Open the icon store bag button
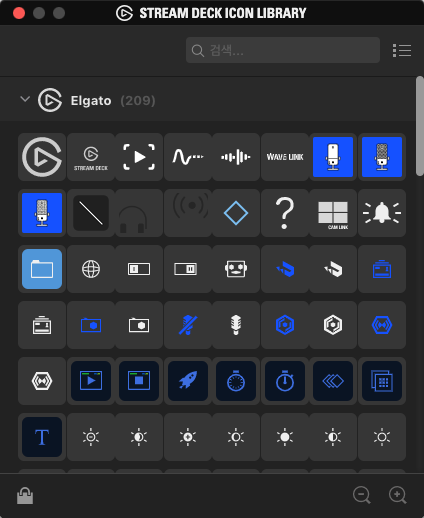The image size is (424, 518). pyautogui.click(x=25, y=496)
